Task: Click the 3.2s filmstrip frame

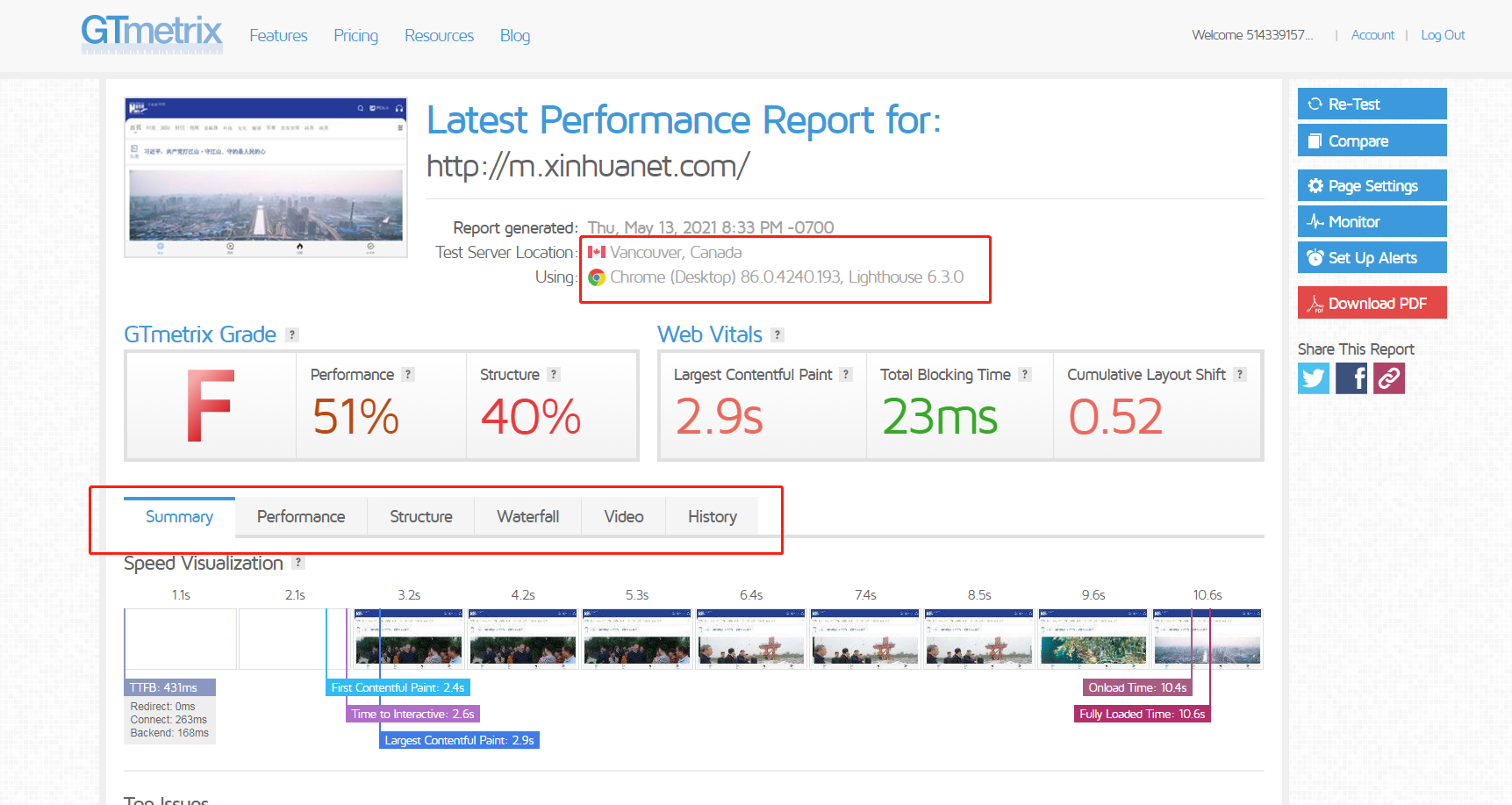Action: click(408, 639)
